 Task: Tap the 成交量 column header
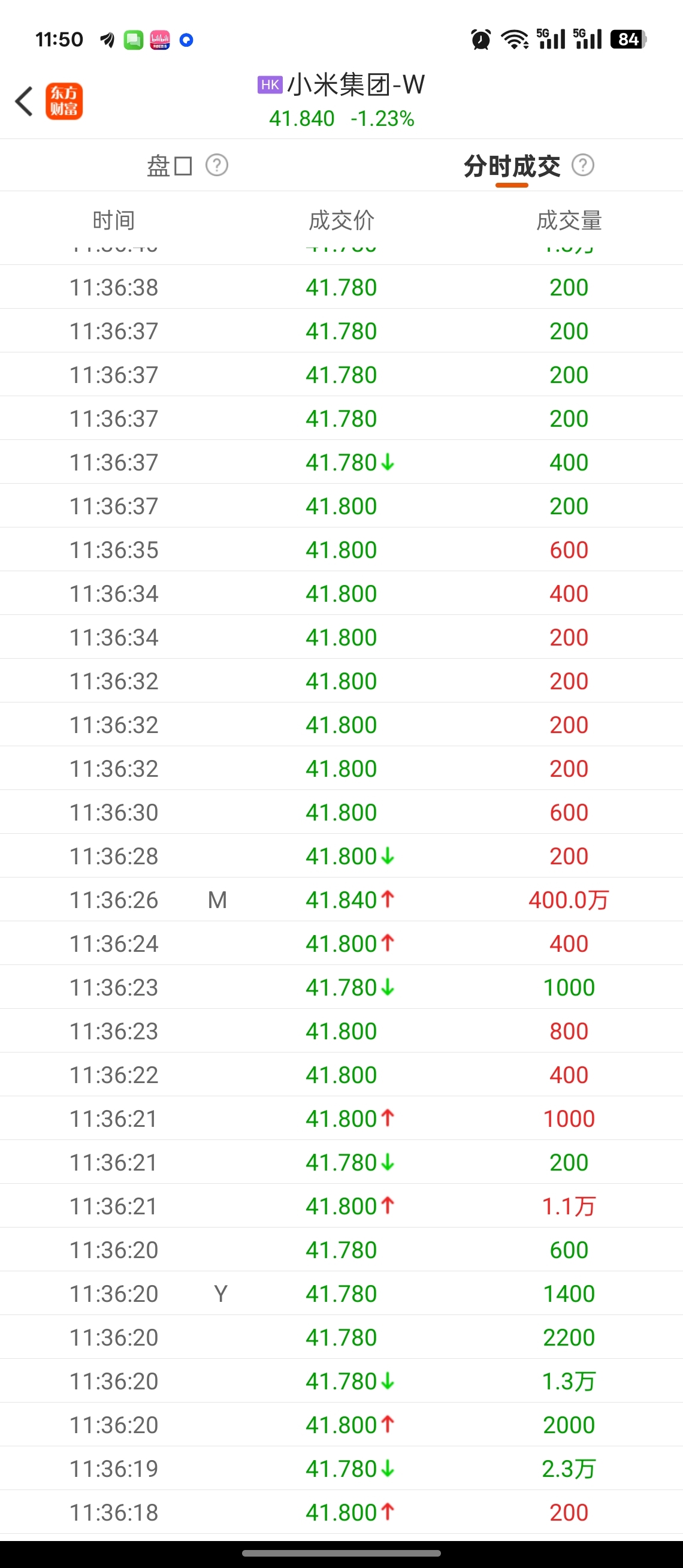[x=569, y=221]
